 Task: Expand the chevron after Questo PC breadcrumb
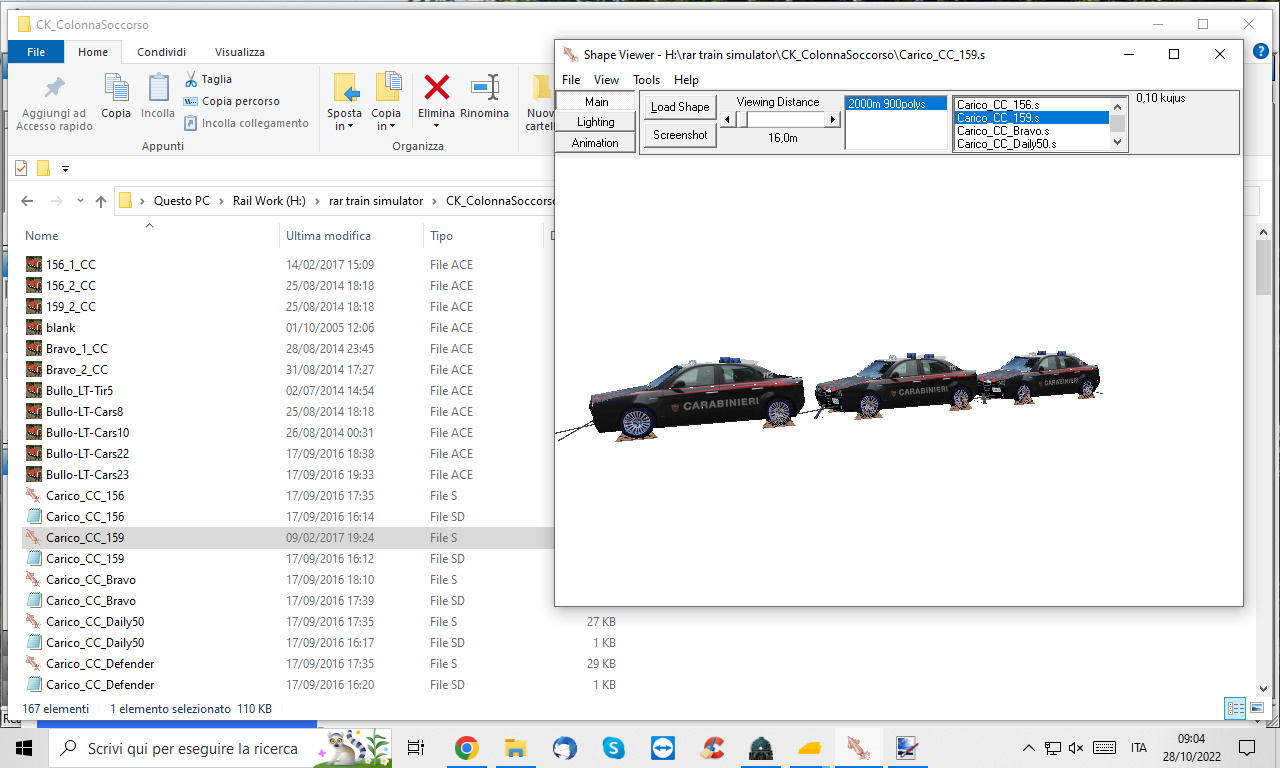click(x=222, y=201)
